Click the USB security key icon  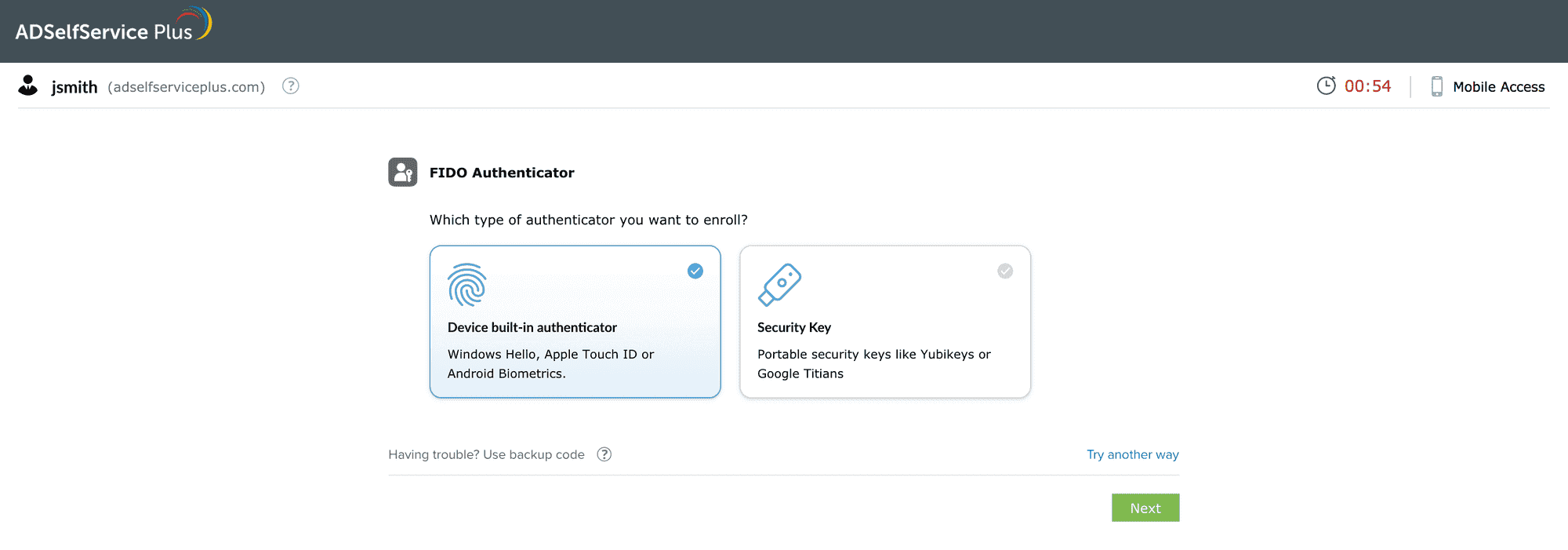tap(779, 284)
